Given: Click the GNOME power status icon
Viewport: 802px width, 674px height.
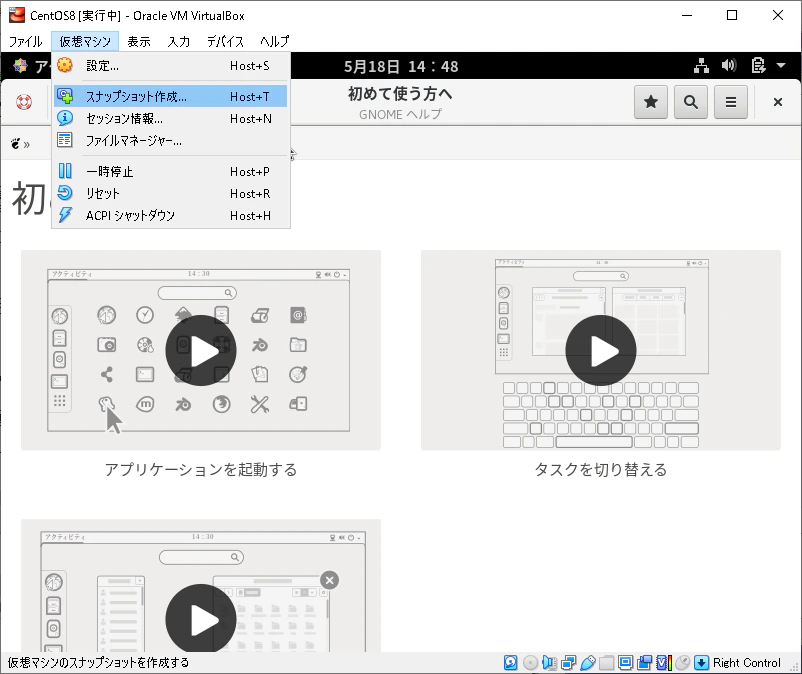Looking at the screenshot, I should pos(758,65).
